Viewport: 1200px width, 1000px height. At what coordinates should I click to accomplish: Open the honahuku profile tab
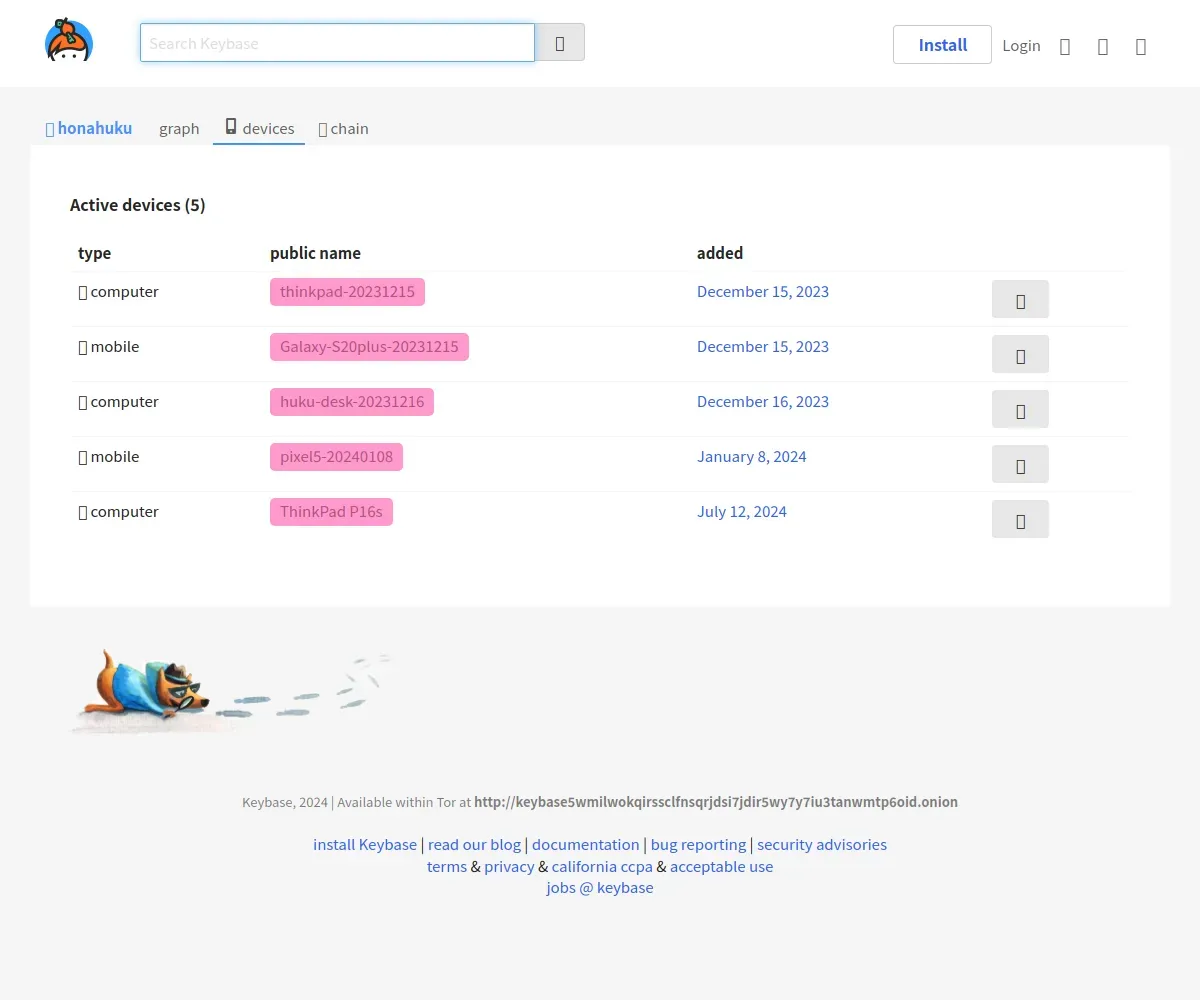89,128
